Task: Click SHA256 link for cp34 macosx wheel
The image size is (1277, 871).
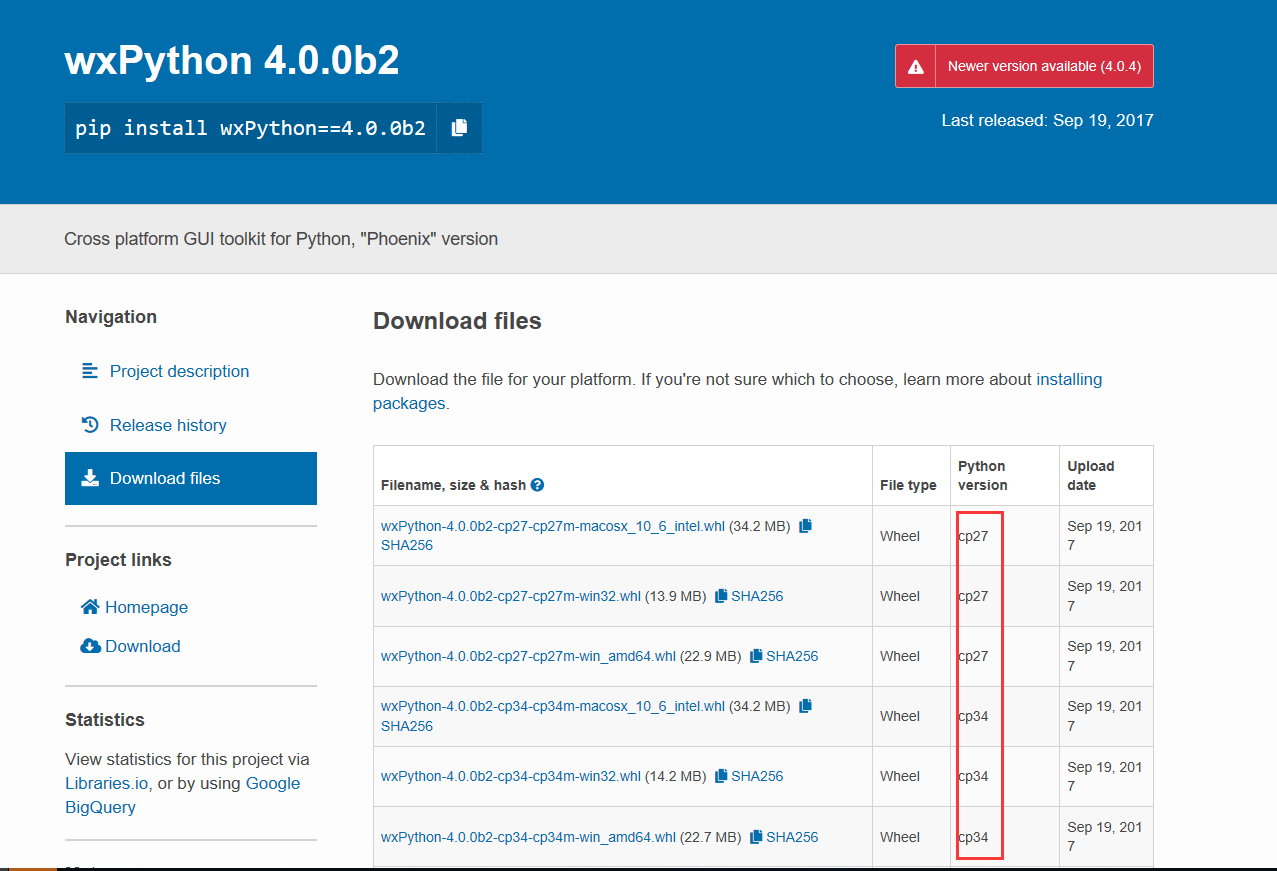Action: click(x=407, y=726)
